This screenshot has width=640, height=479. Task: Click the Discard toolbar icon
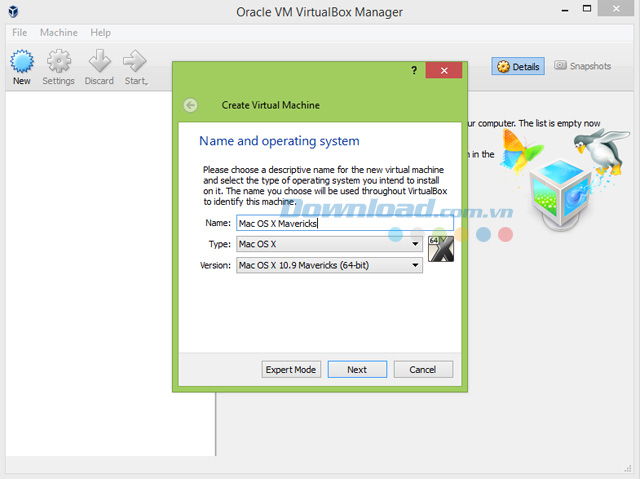(x=99, y=67)
